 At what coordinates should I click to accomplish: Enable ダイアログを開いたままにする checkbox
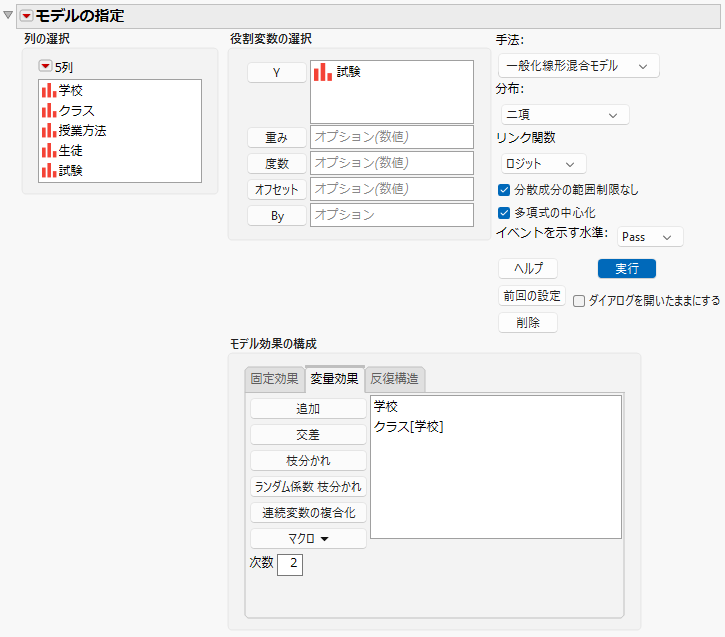click(x=579, y=301)
